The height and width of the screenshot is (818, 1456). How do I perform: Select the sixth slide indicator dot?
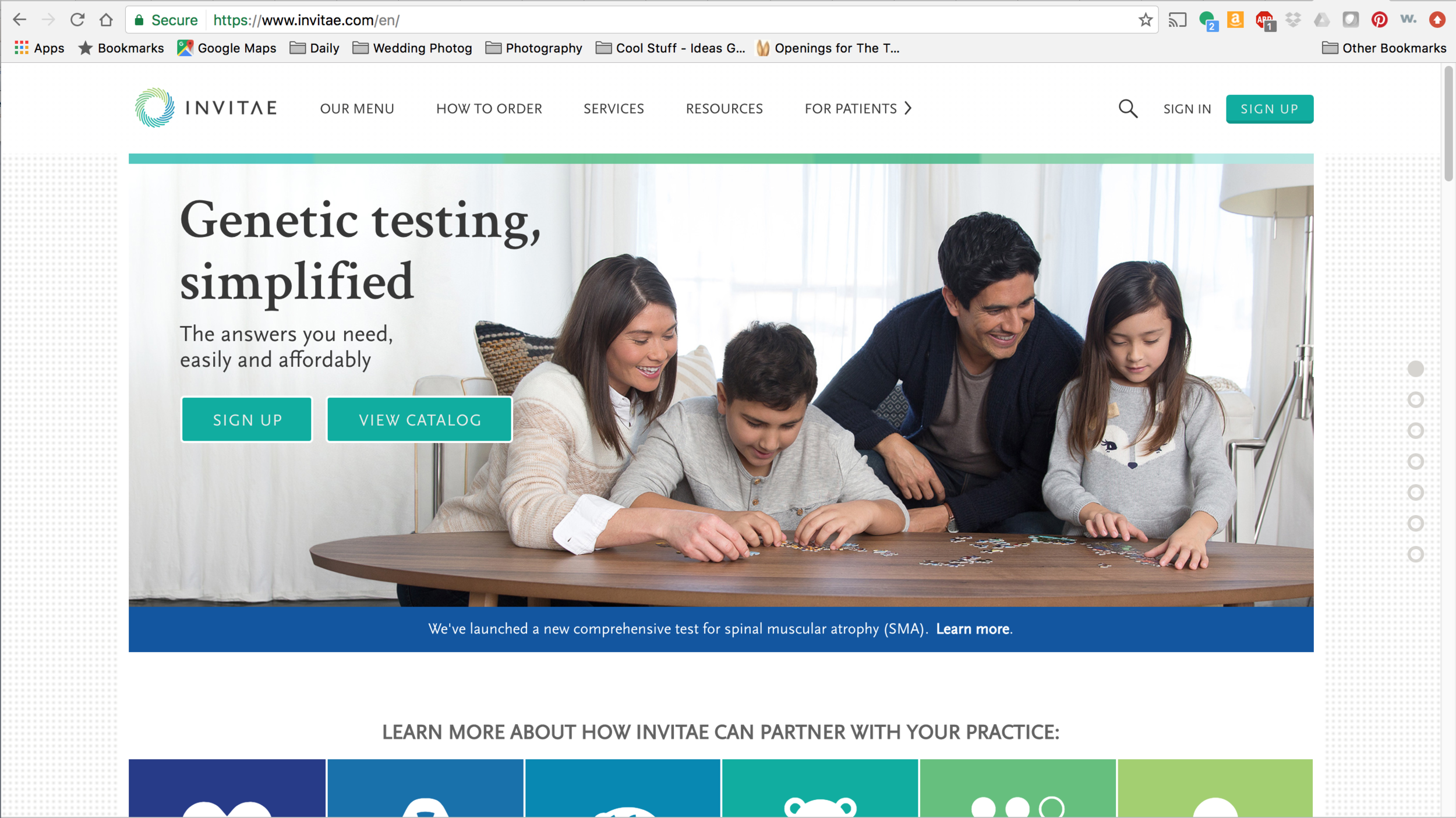point(1415,523)
